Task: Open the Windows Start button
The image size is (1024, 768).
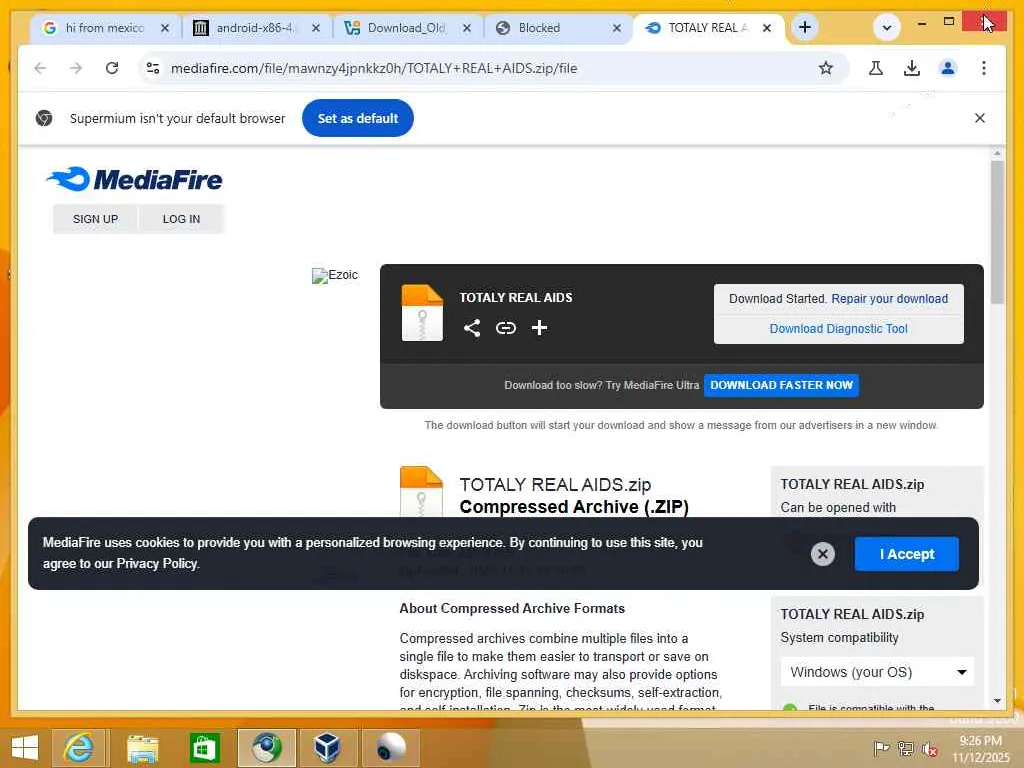Action: [x=25, y=748]
